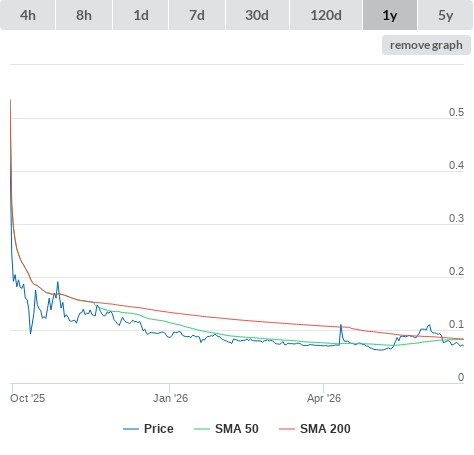
Task: Show the 5y price history
Action: 445,15
